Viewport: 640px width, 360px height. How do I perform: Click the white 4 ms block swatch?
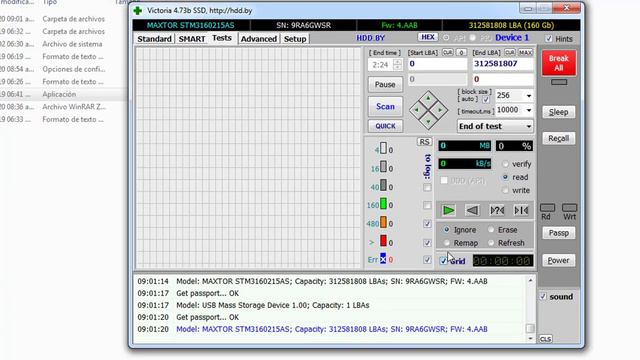pos(383,148)
